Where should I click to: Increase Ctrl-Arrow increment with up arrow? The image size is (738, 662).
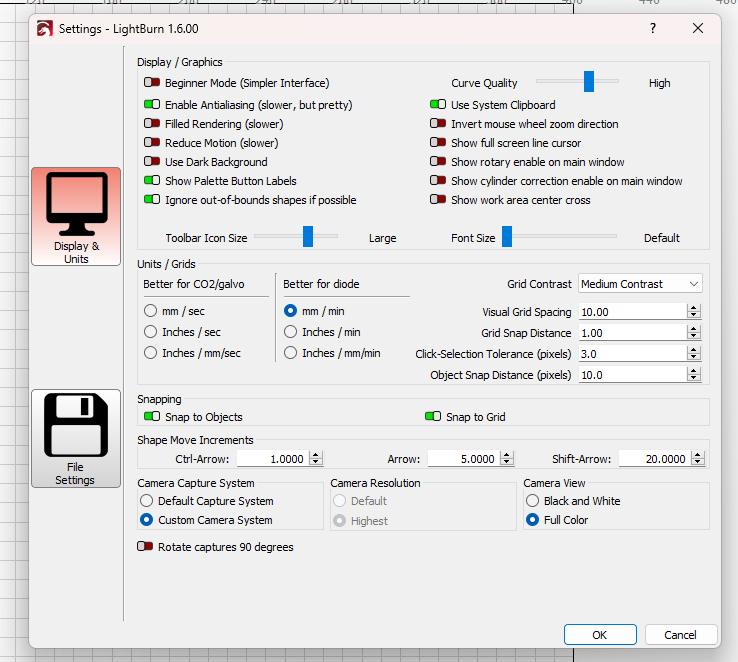pyautogui.click(x=316, y=455)
